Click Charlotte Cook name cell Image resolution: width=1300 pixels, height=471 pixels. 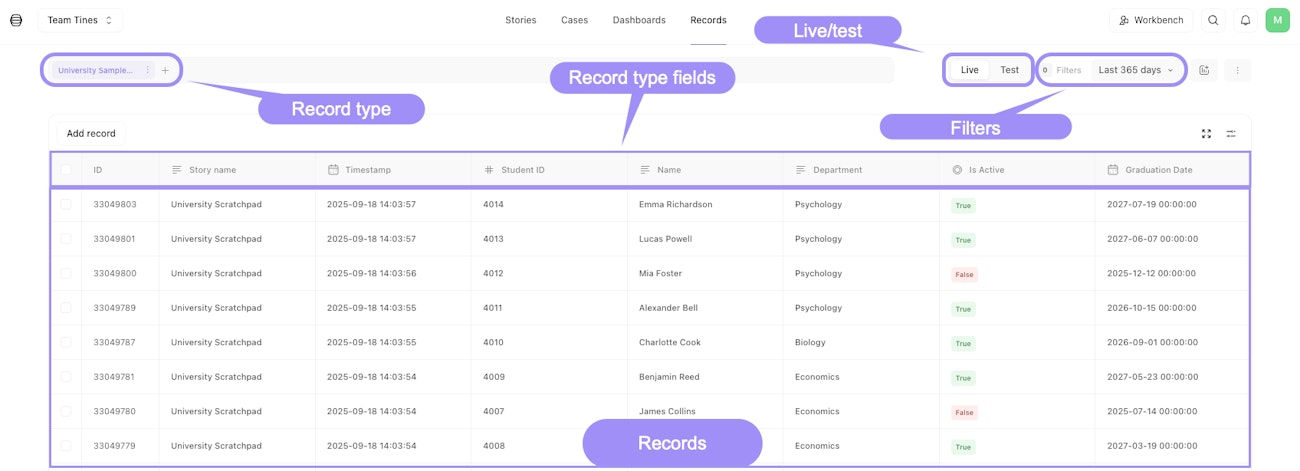[670, 342]
